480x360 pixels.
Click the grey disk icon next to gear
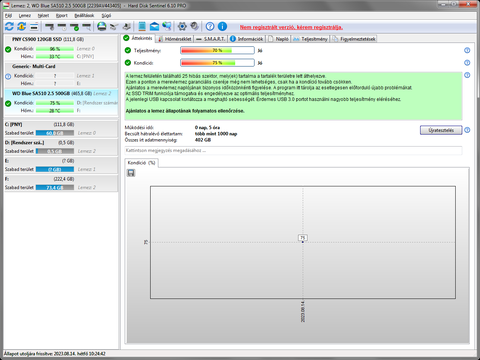tap(194, 26)
